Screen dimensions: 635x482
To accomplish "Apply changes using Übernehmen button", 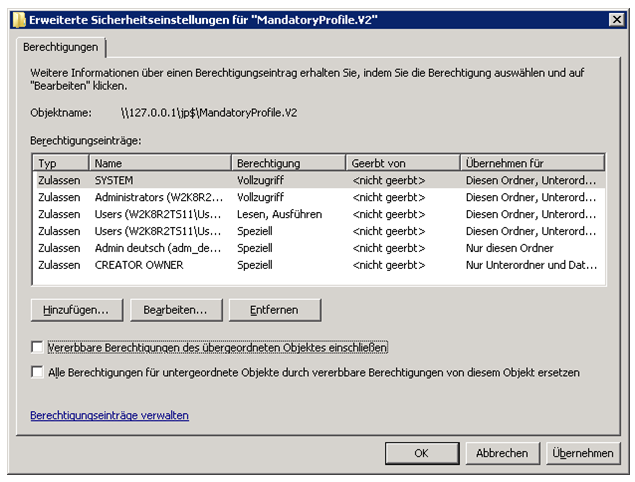I will pyautogui.click(x=583, y=453).
